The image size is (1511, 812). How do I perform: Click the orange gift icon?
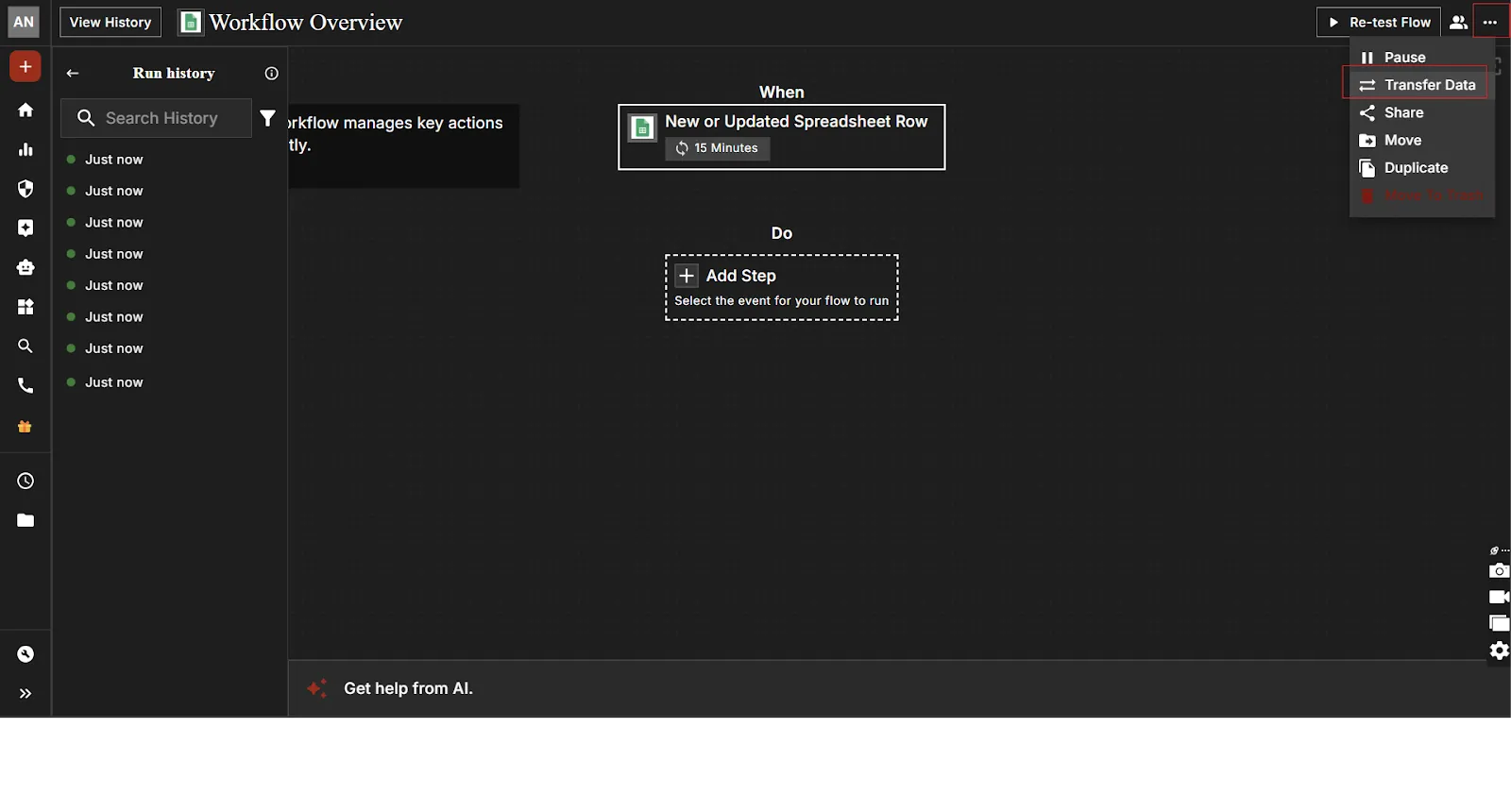click(25, 427)
